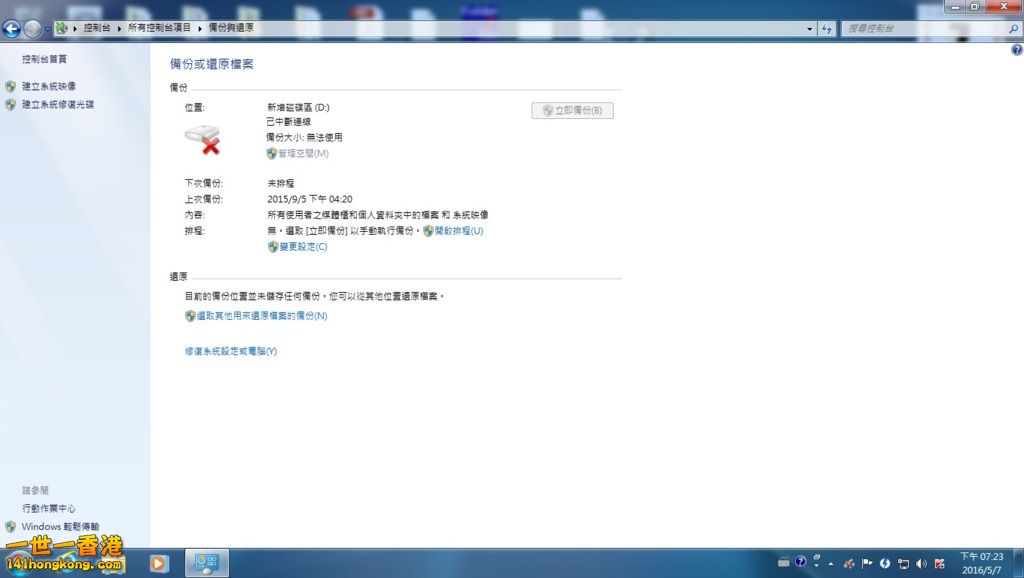Click the 變更設定(C) link

[x=304, y=247]
